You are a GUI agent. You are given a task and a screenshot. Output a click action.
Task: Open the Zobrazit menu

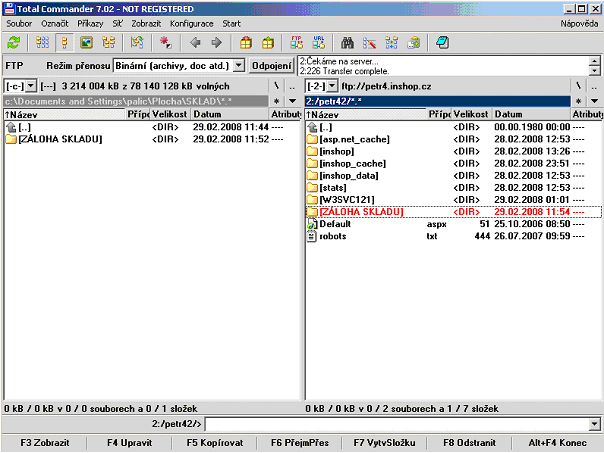click(x=146, y=23)
